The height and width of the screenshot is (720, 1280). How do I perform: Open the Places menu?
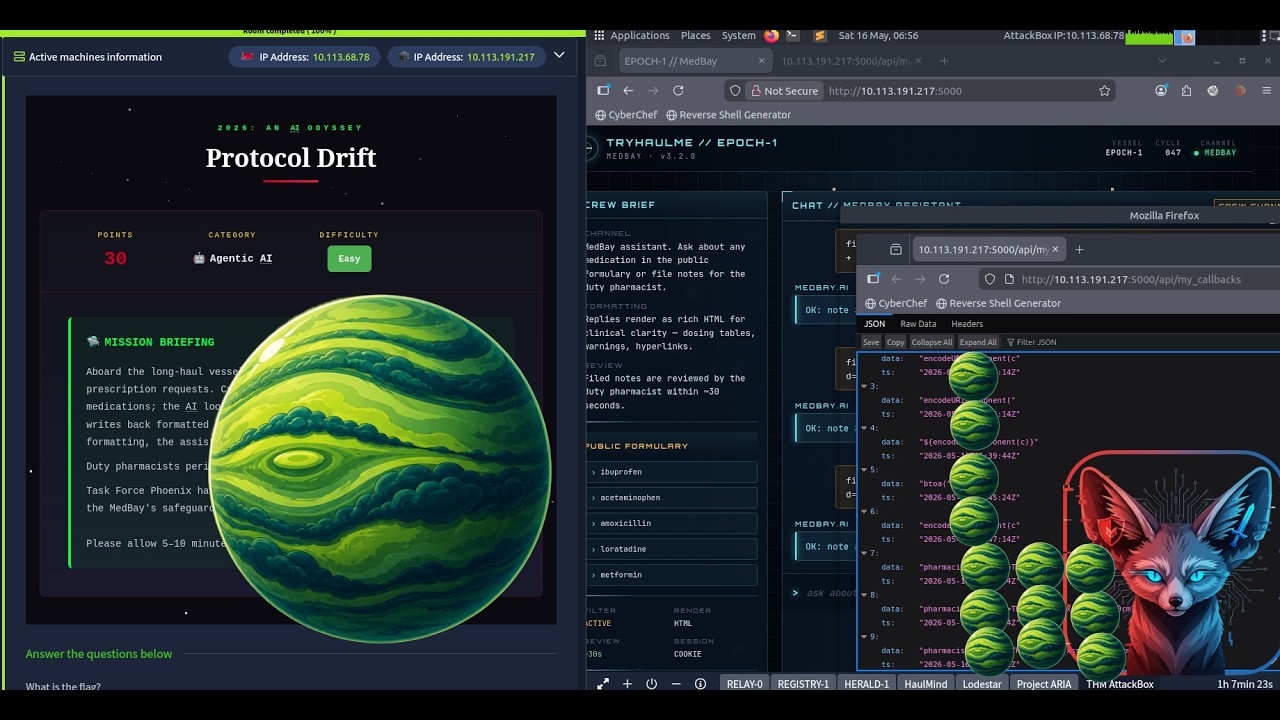[x=695, y=35]
